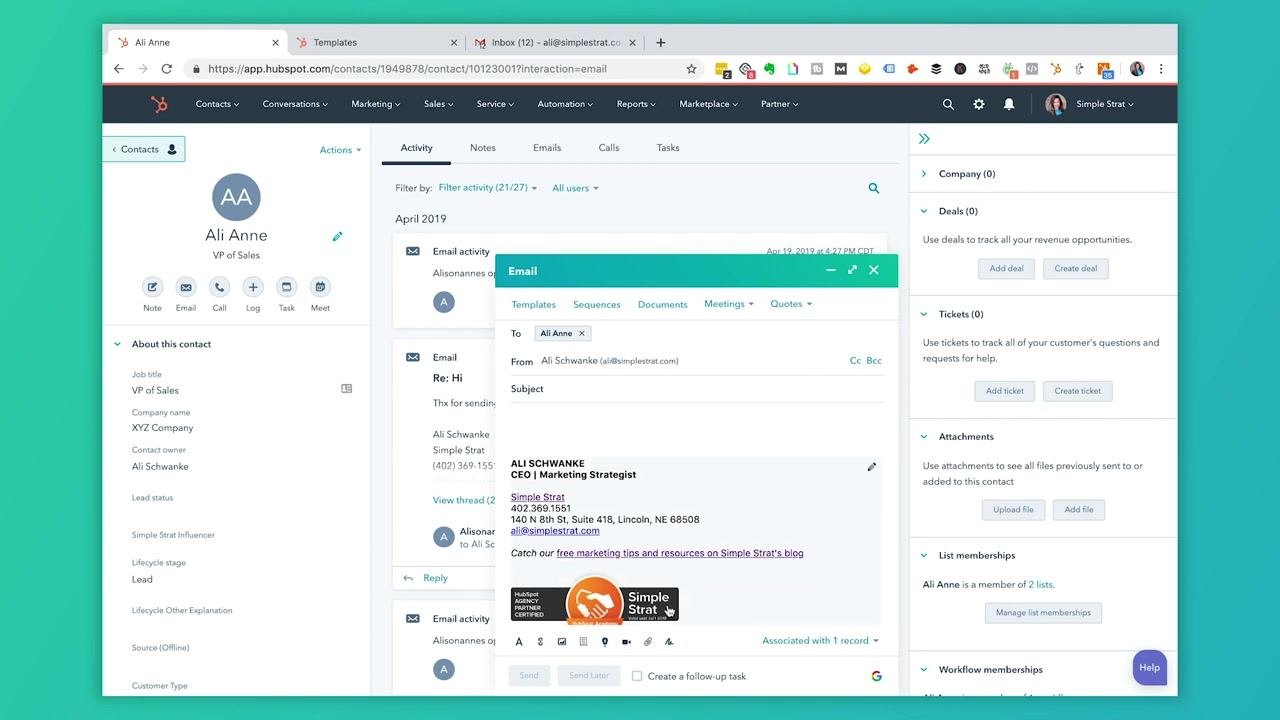
Task: Check the Create a follow-up task box
Action: [637, 676]
